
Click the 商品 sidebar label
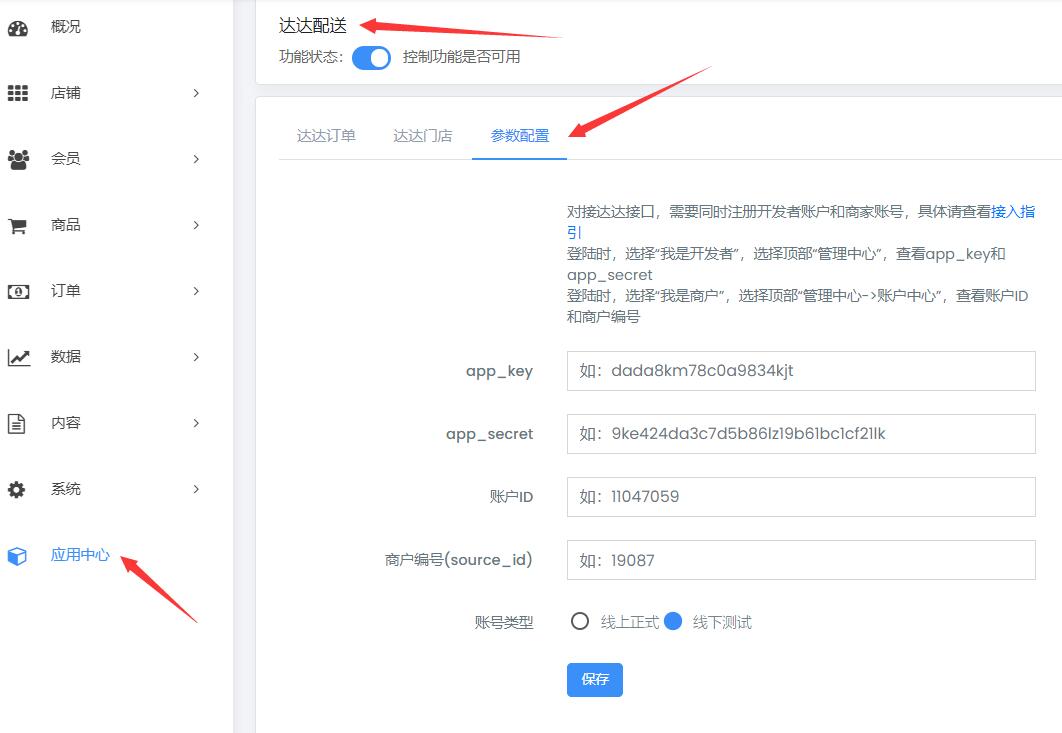tap(66, 225)
